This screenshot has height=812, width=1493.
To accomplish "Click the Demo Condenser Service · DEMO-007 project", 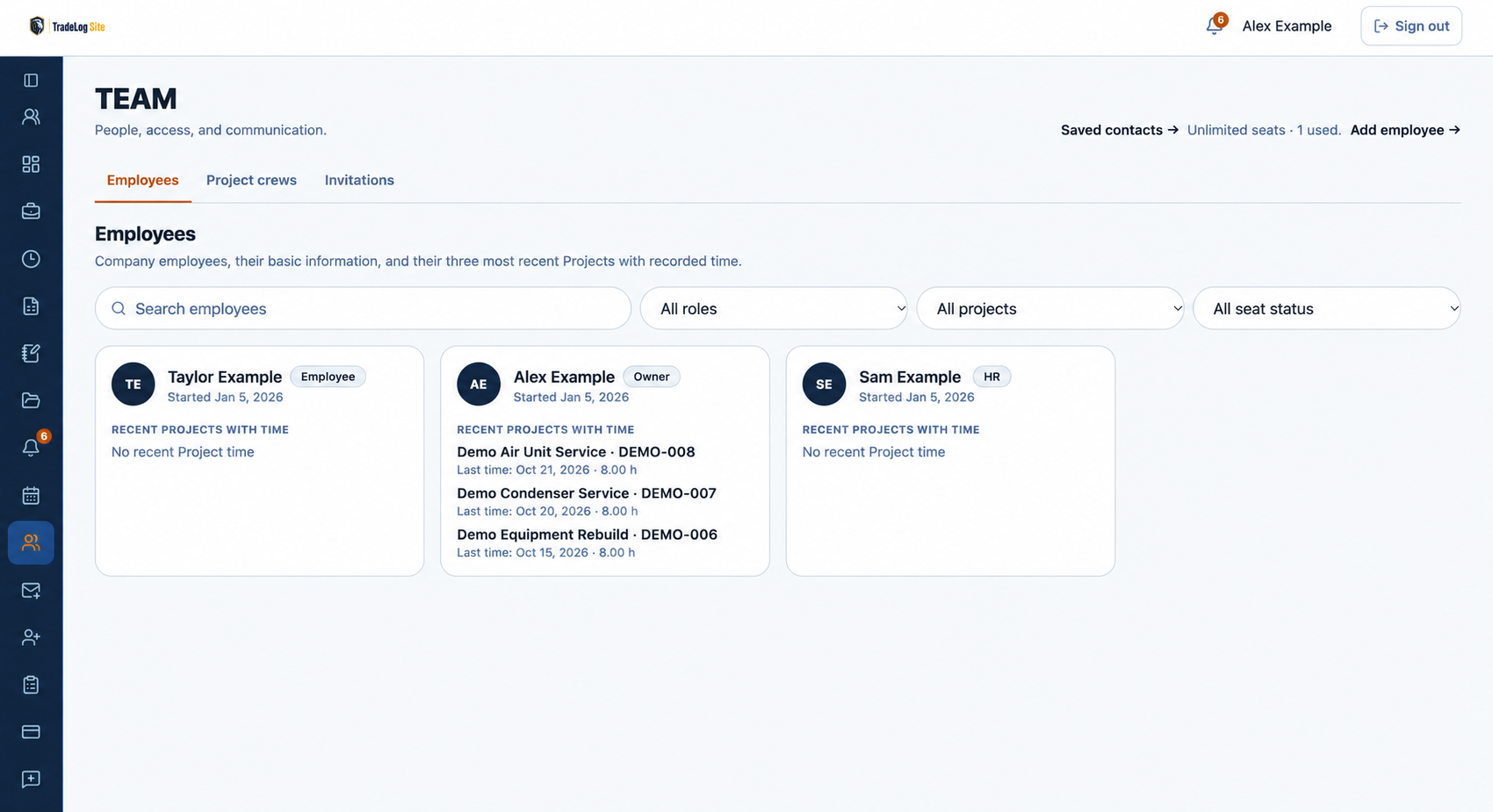I will tap(587, 493).
